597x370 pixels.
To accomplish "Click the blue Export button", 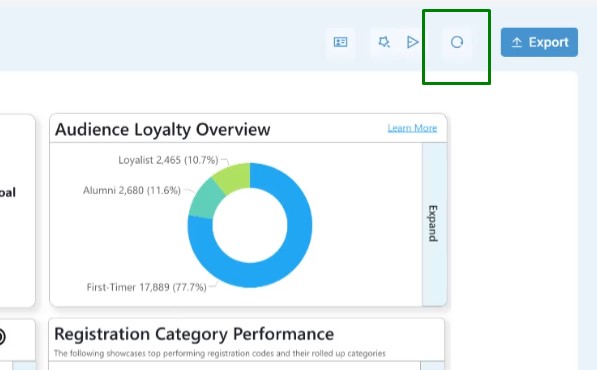I will tap(539, 42).
